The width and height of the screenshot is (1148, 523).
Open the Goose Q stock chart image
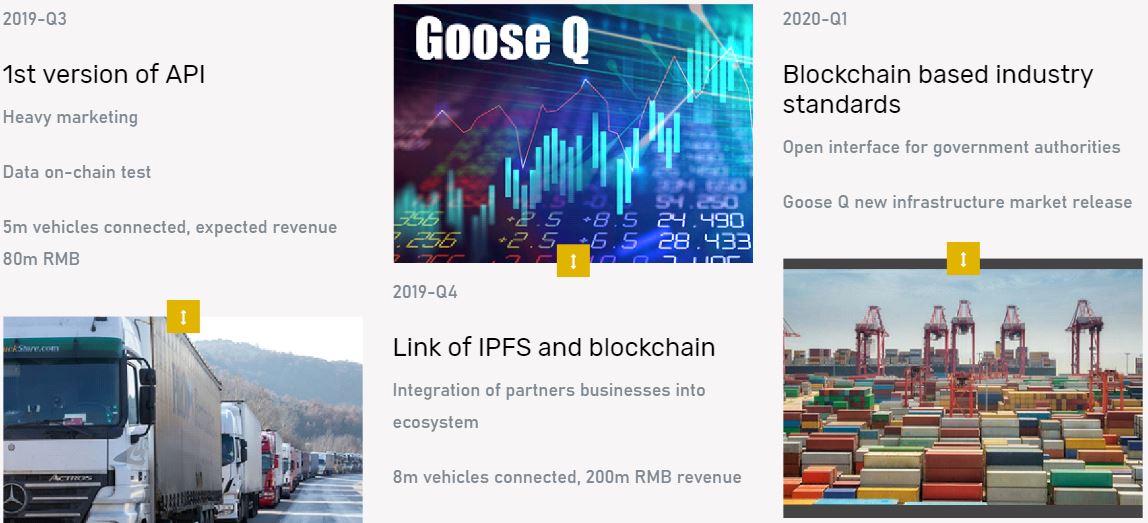573,133
